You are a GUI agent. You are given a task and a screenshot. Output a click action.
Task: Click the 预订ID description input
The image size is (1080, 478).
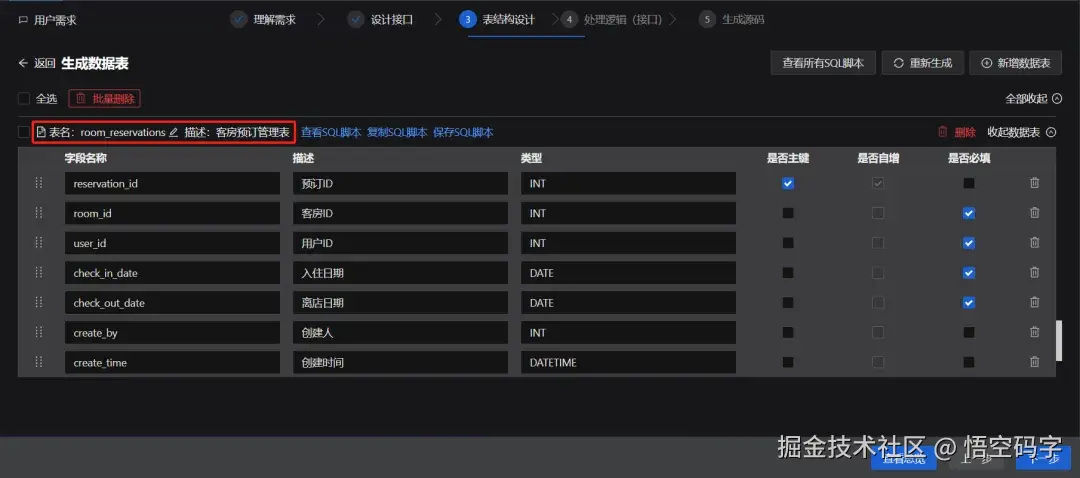pyautogui.click(x=400, y=183)
